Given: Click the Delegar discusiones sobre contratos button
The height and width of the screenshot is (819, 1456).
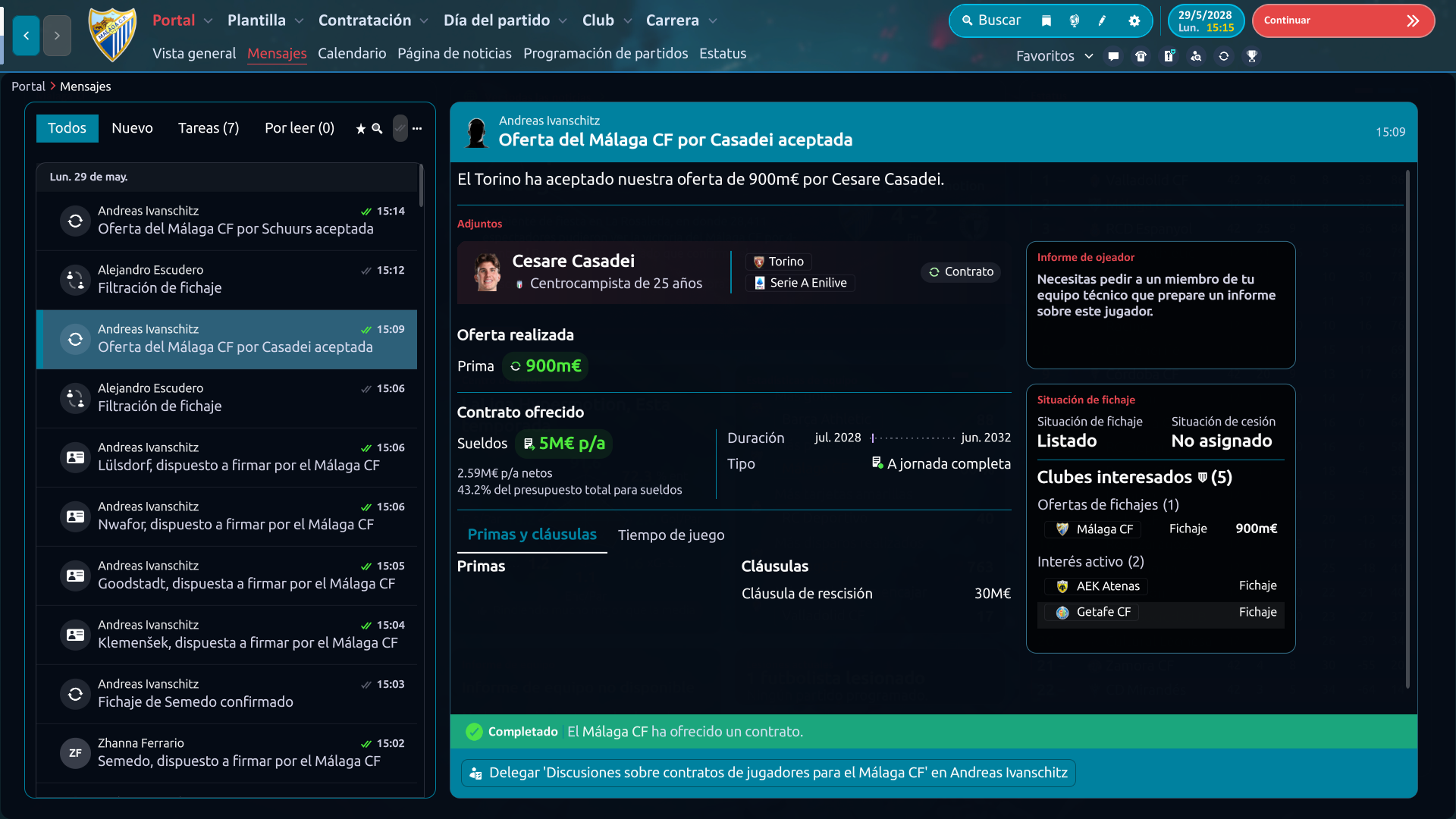Looking at the screenshot, I should click(768, 773).
